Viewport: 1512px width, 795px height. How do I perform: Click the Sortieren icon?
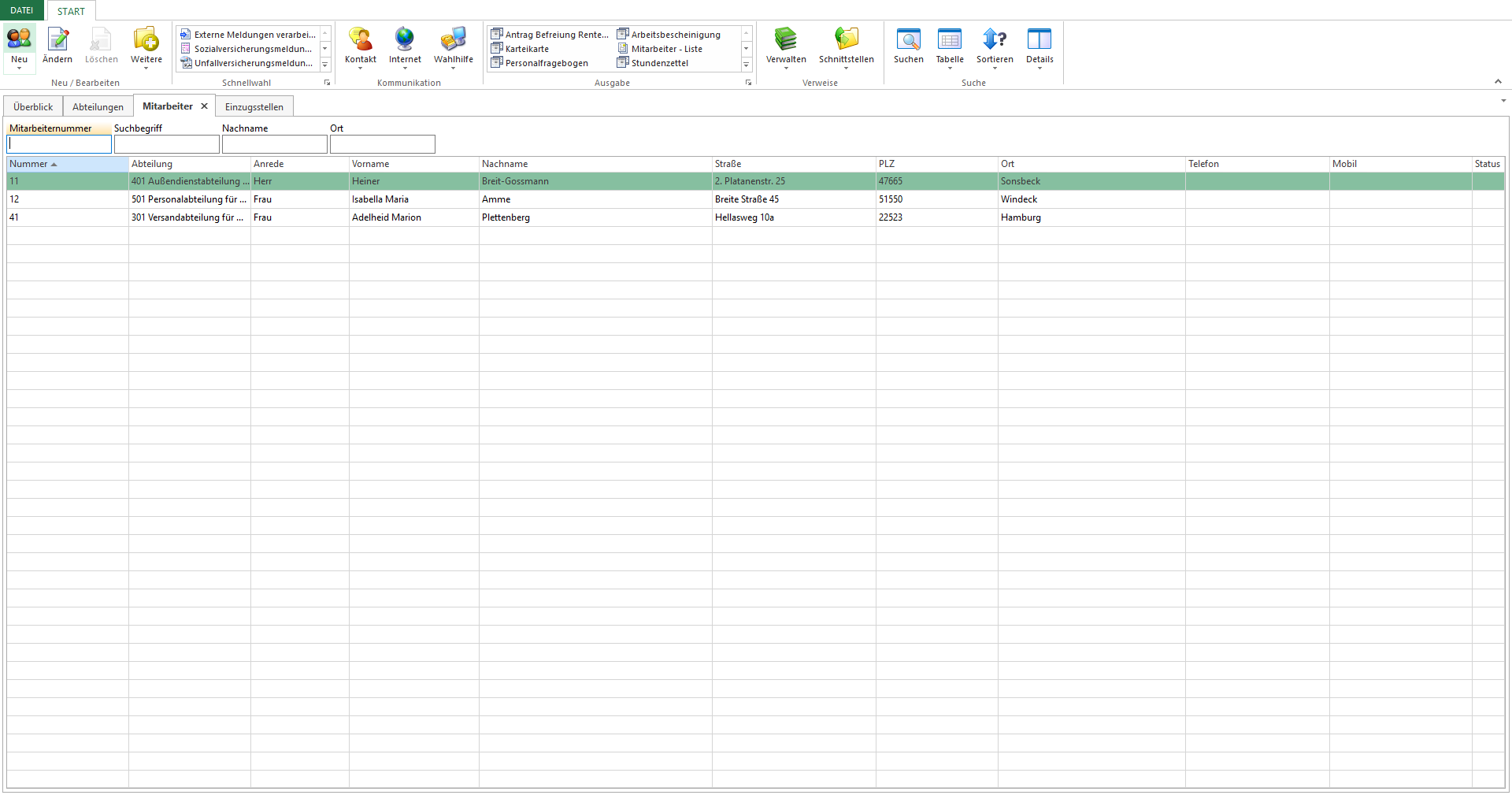coord(995,39)
